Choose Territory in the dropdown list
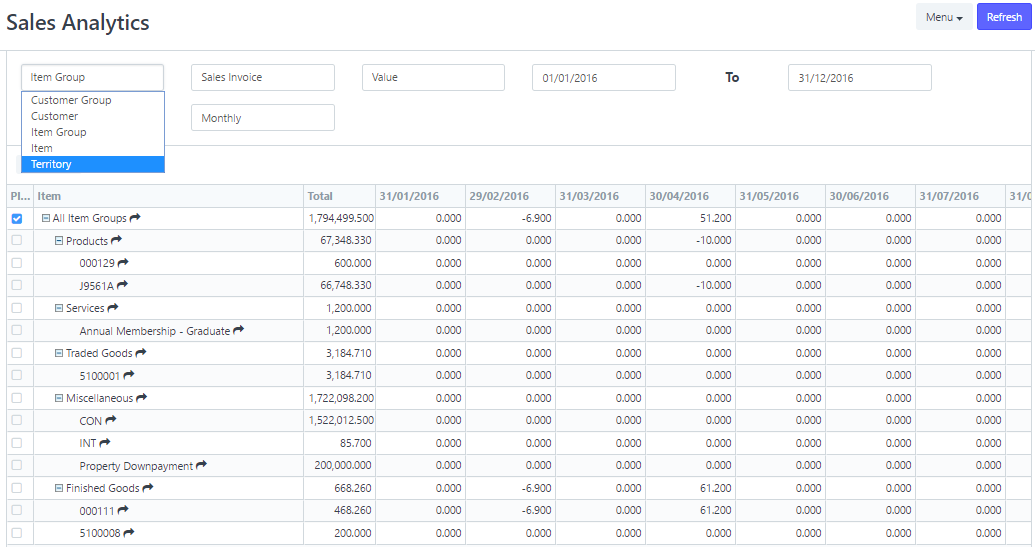1035x547 pixels. click(x=92, y=164)
